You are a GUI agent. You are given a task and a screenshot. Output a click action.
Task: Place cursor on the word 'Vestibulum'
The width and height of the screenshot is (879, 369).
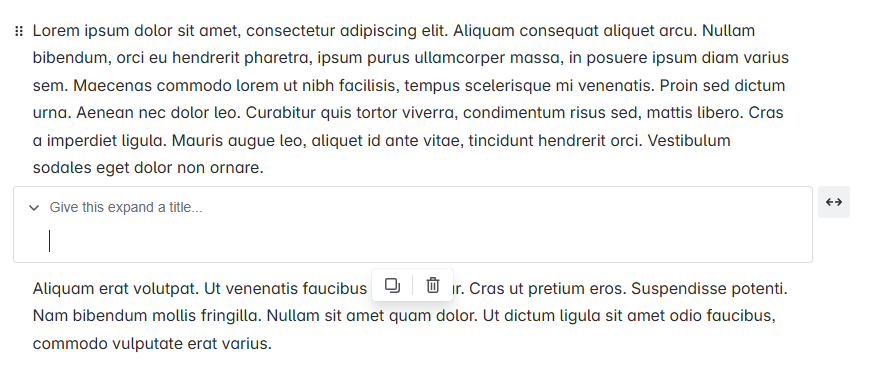coord(689,141)
